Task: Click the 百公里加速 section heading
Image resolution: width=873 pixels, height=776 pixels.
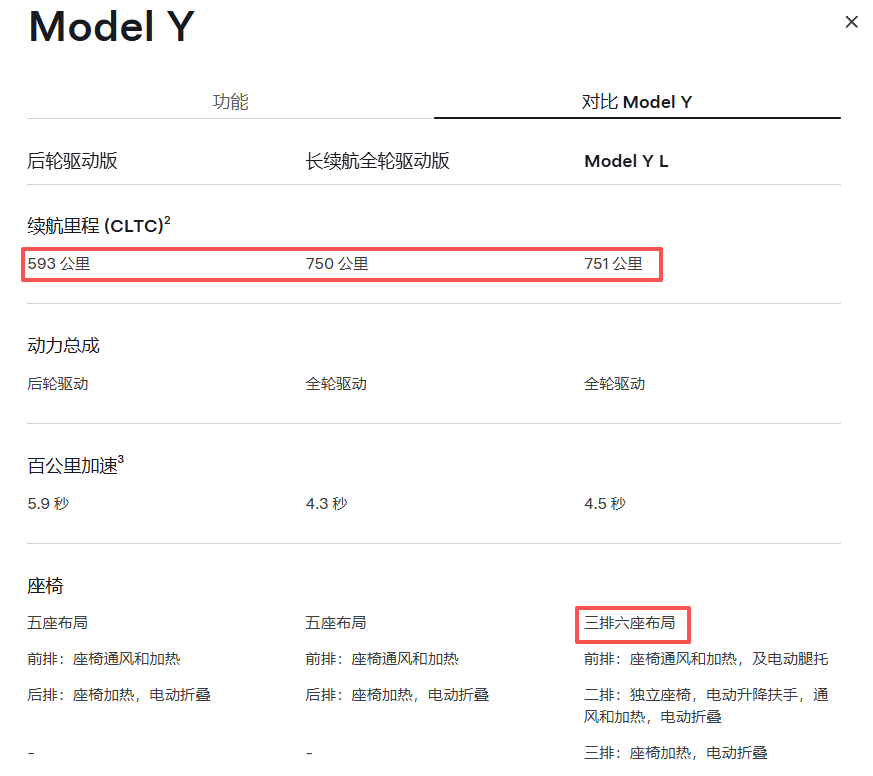Action: [76, 465]
